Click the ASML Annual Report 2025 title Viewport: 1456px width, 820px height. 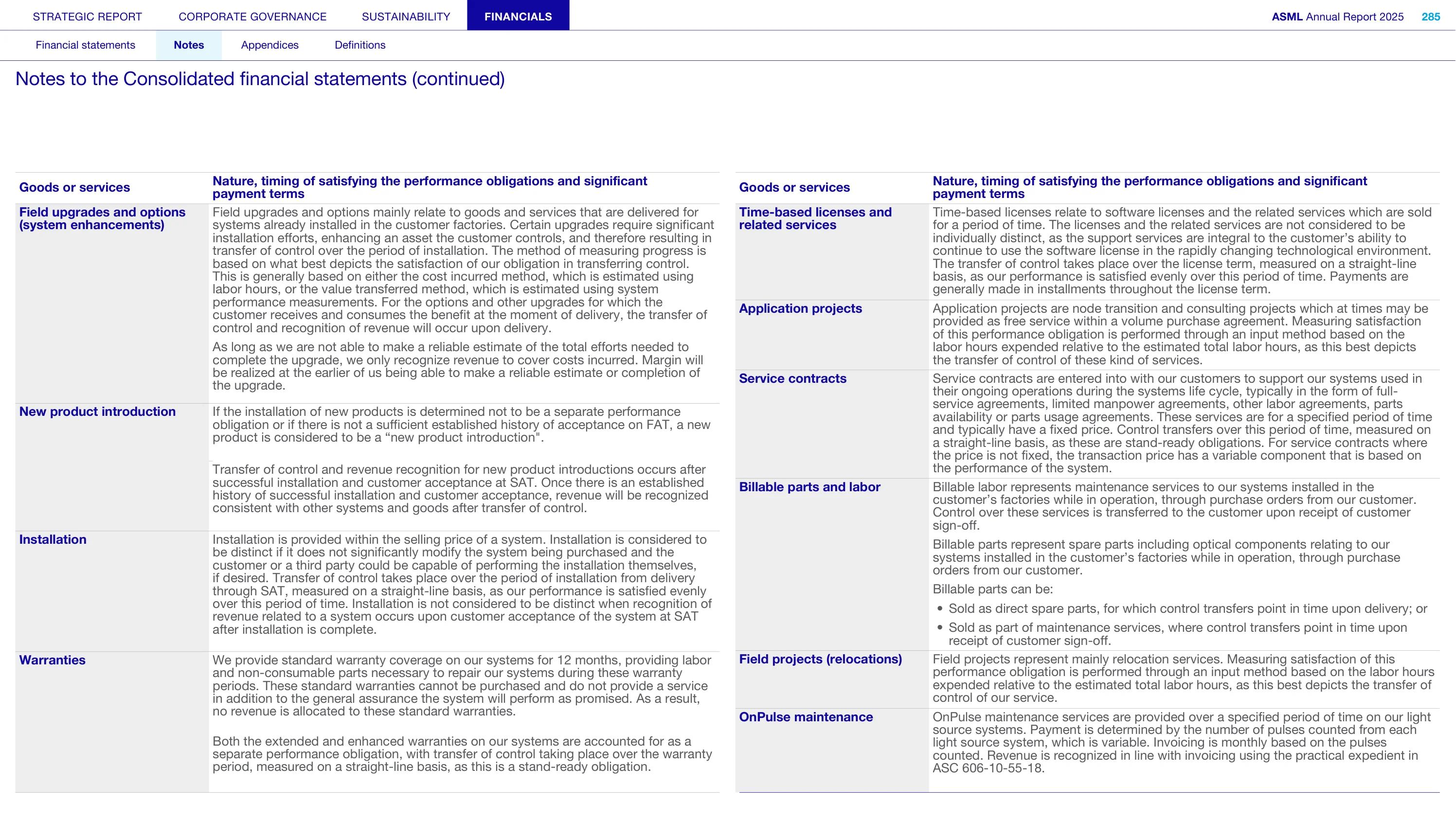click(x=1337, y=17)
